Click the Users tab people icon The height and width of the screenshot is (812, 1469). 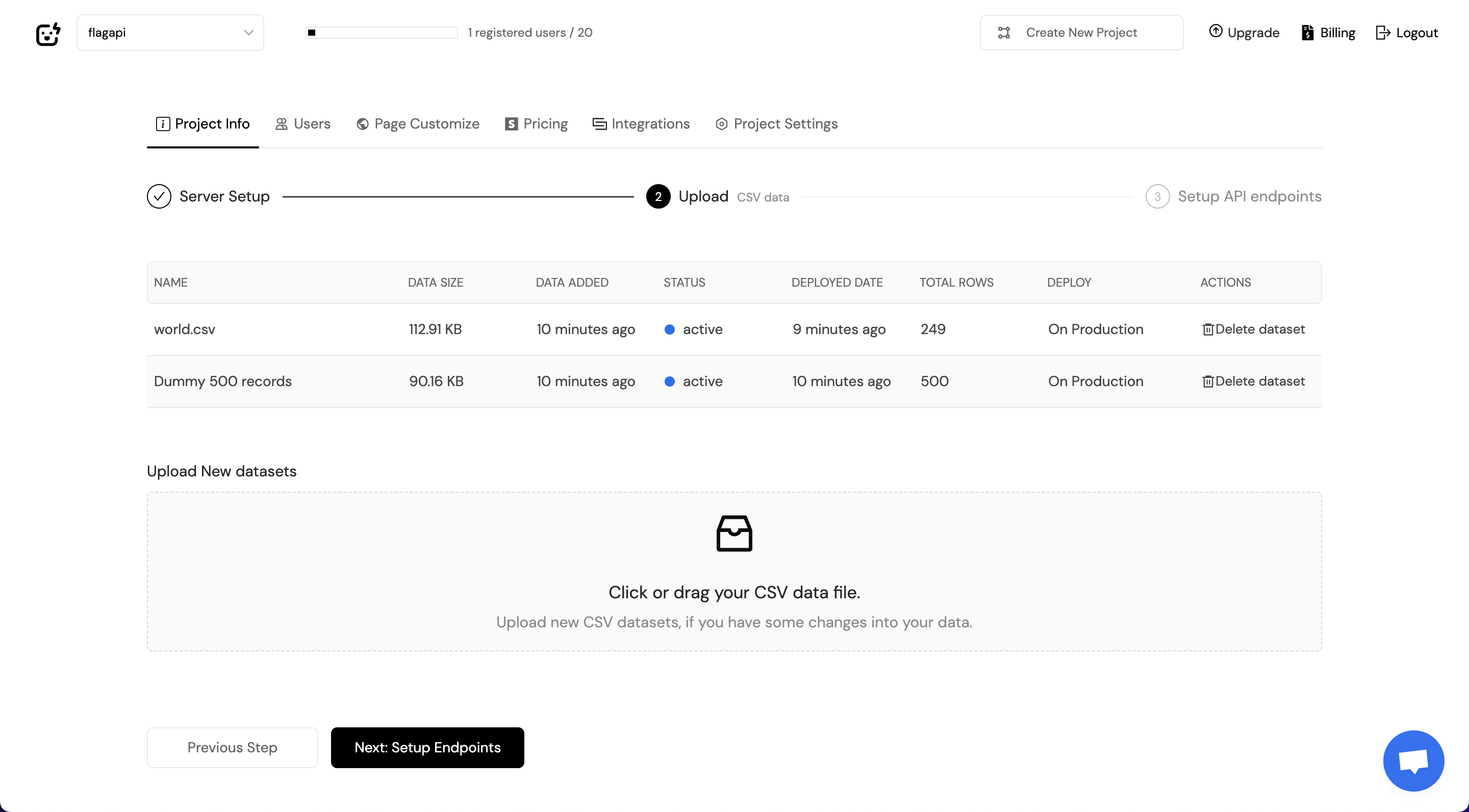tap(281, 124)
